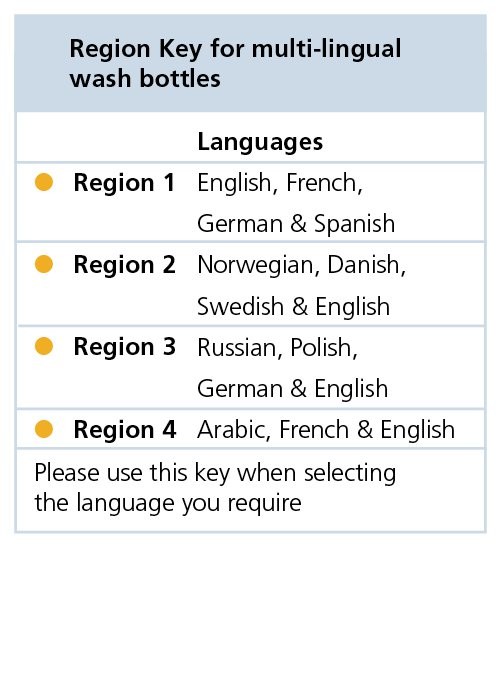Click the text Swedish & English
The width and height of the screenshot is (500, 700).
click(x=293, y=306)
